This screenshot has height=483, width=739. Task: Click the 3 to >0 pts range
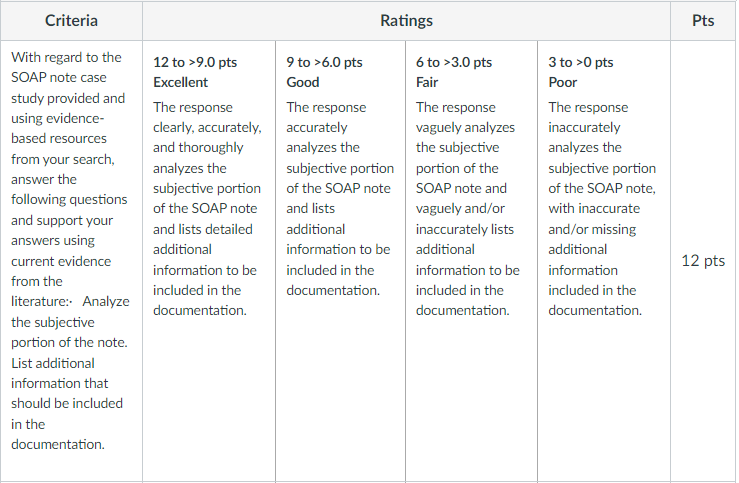pos(581,62)
